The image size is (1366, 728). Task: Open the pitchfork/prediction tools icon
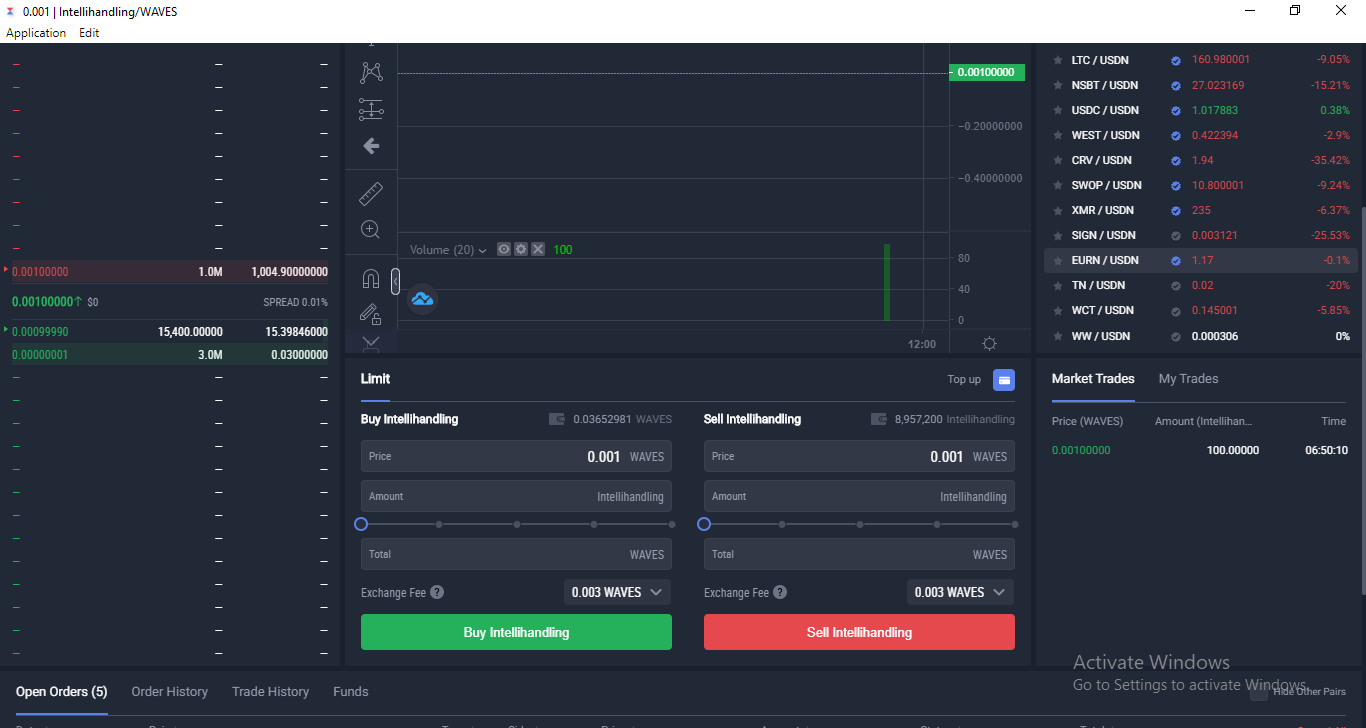(371, 110)
